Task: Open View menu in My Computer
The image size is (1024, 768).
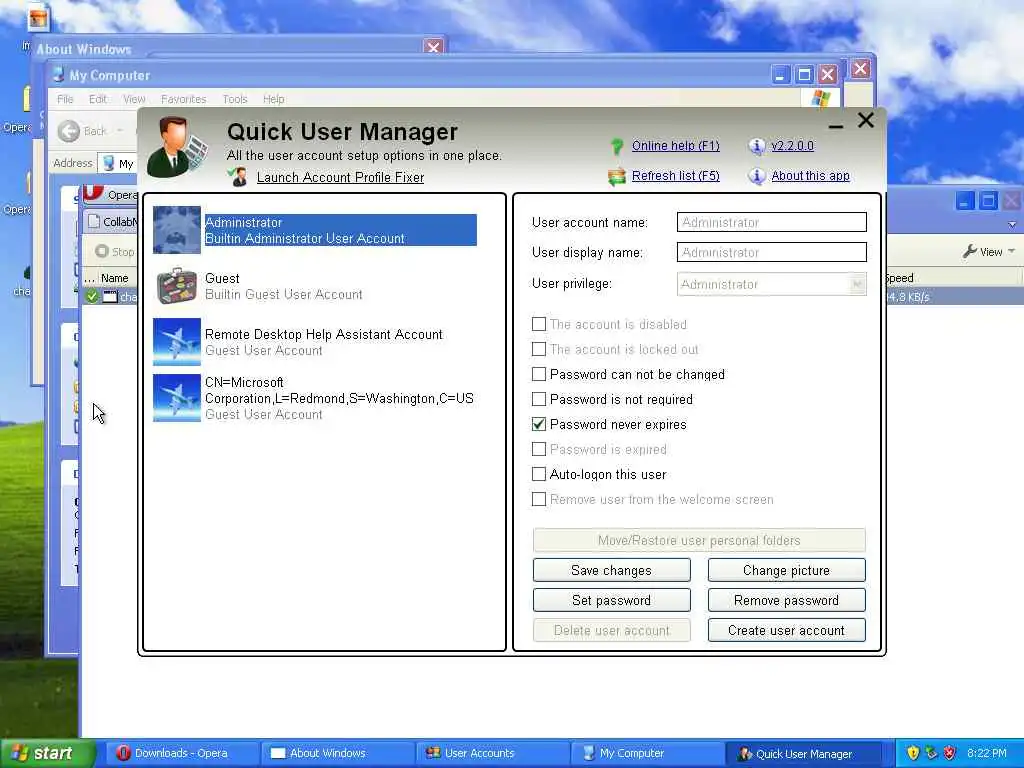Action: tap(134, 99)
